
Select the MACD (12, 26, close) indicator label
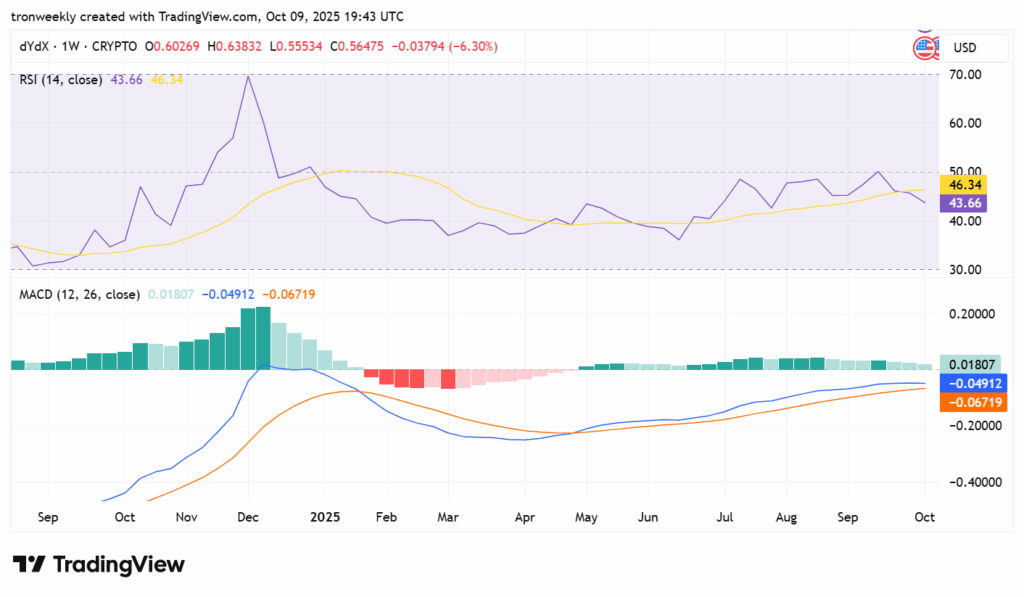click(80, 295)
